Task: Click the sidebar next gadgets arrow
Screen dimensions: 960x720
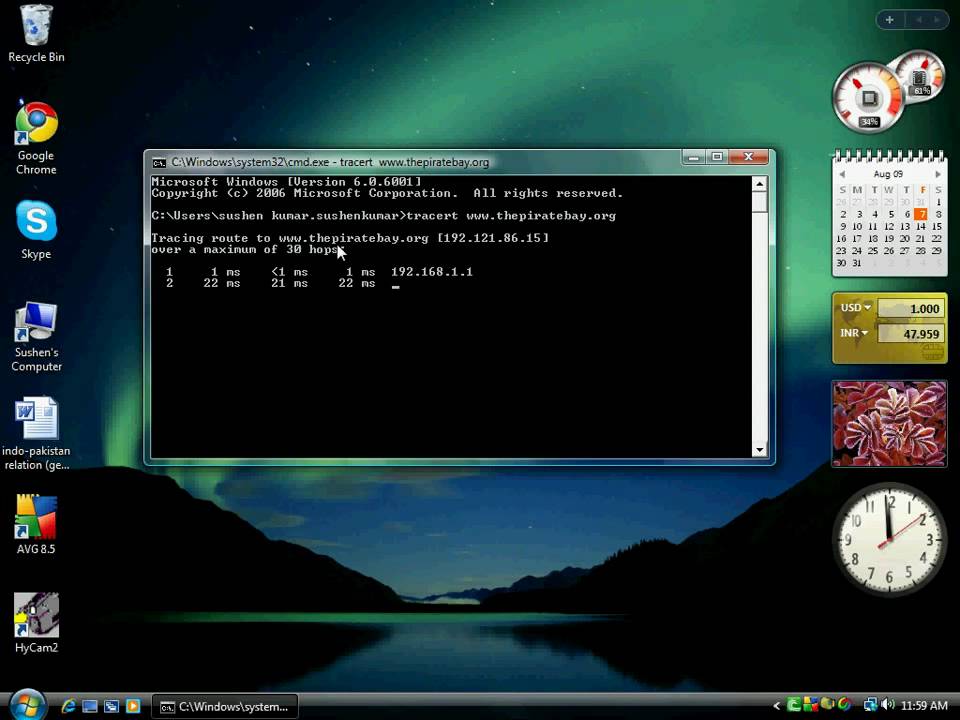Action: [x=937, y=20]
